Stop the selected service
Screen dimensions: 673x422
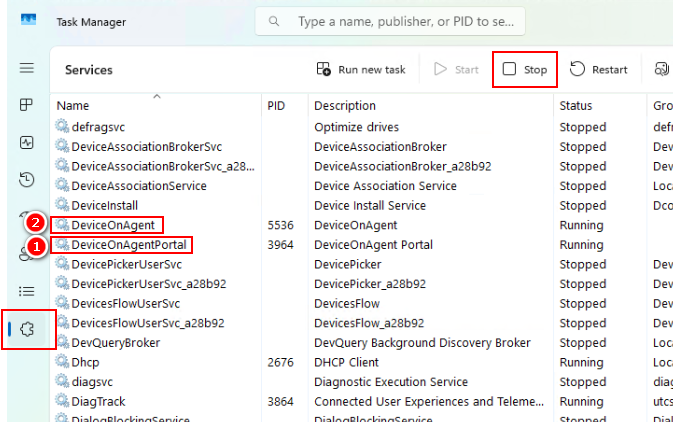tap(525, 70)
